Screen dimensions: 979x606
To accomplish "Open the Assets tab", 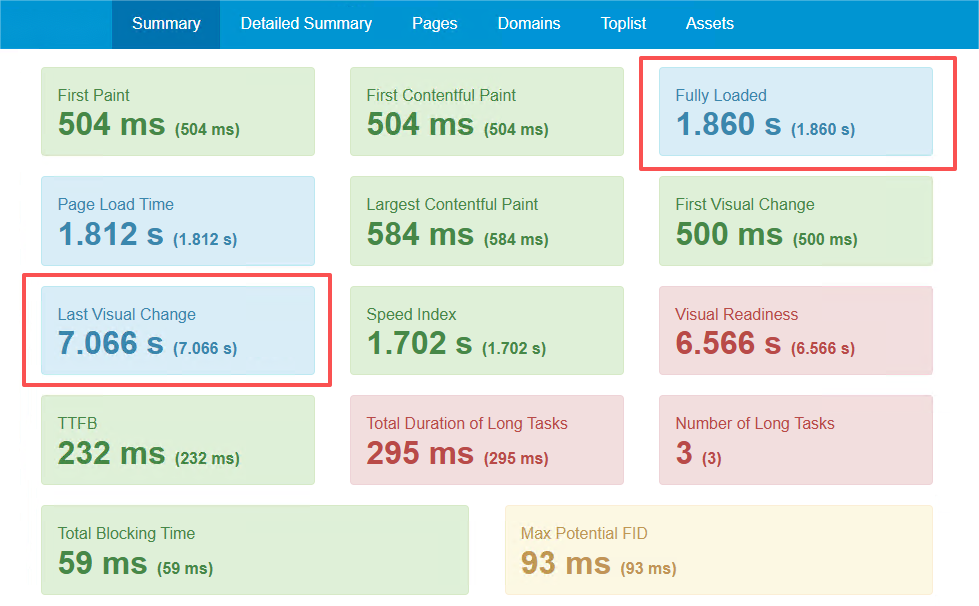I will (709, 23).
